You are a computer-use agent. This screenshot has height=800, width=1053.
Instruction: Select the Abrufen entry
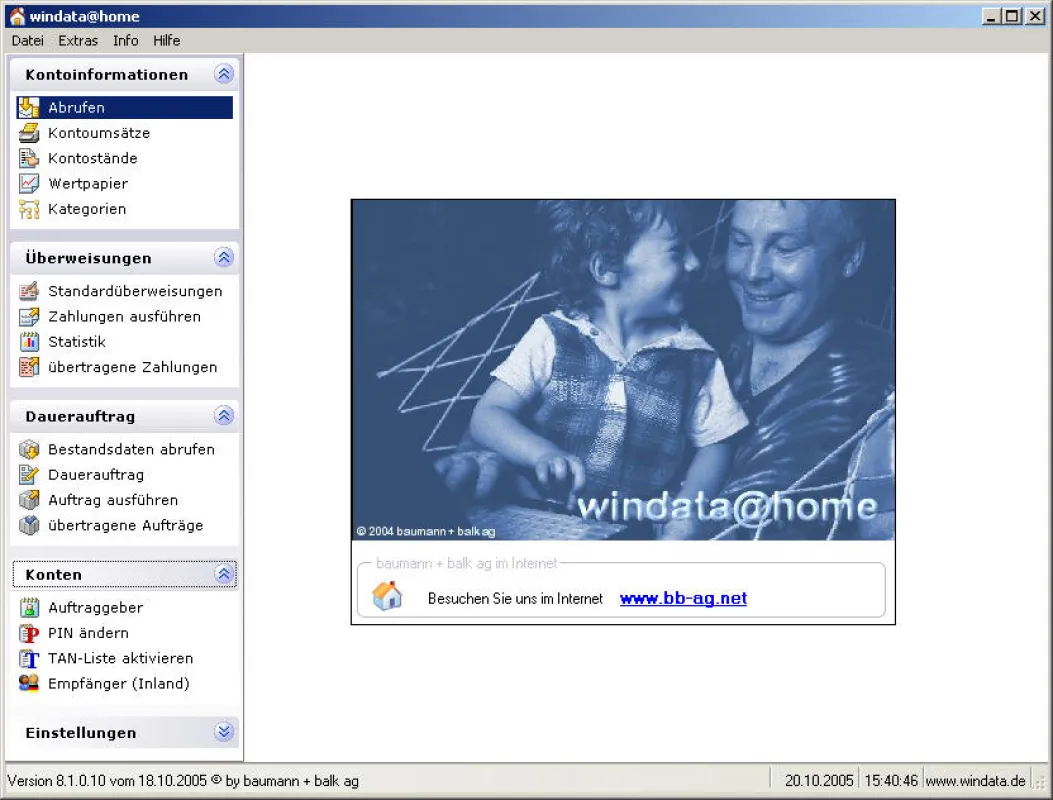(x=125, y=107)
